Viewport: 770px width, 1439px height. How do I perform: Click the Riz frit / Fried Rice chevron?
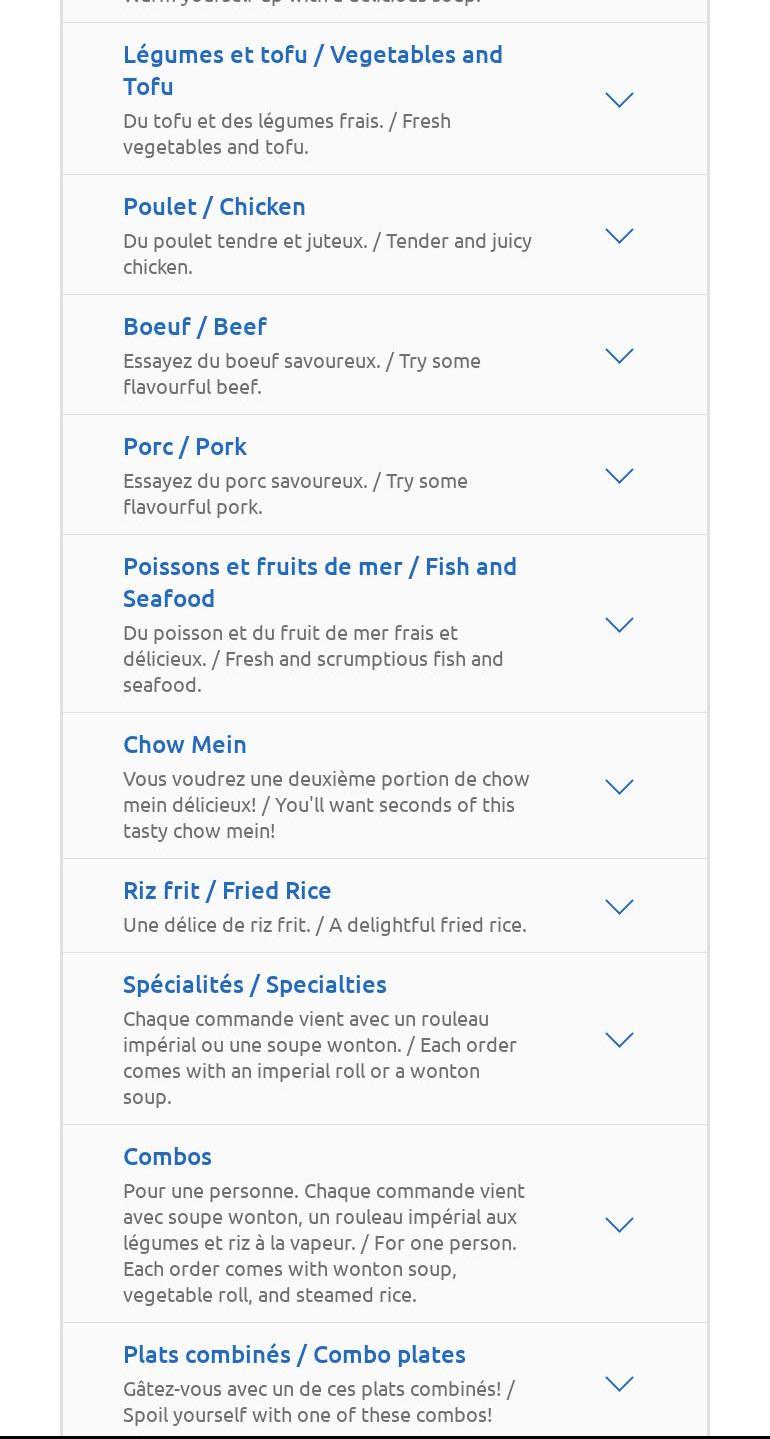(620, 907)
